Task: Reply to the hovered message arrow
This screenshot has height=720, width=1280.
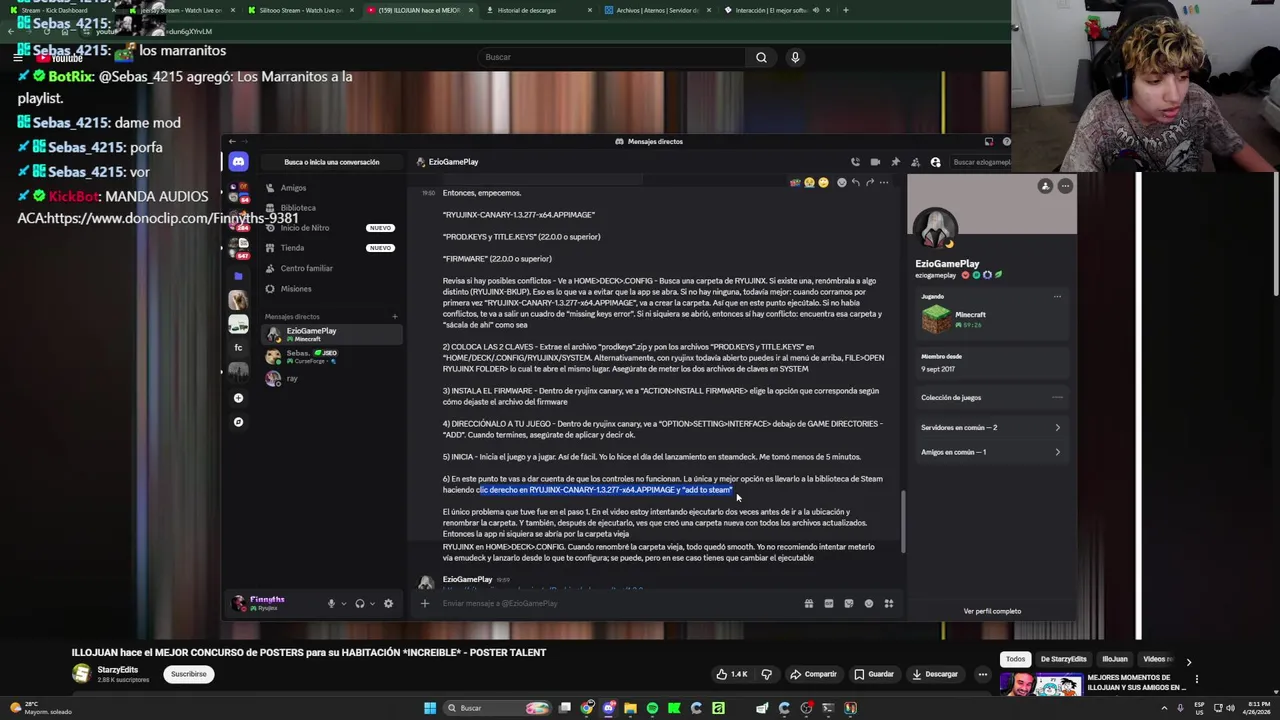Action: (x=855, y=183)
